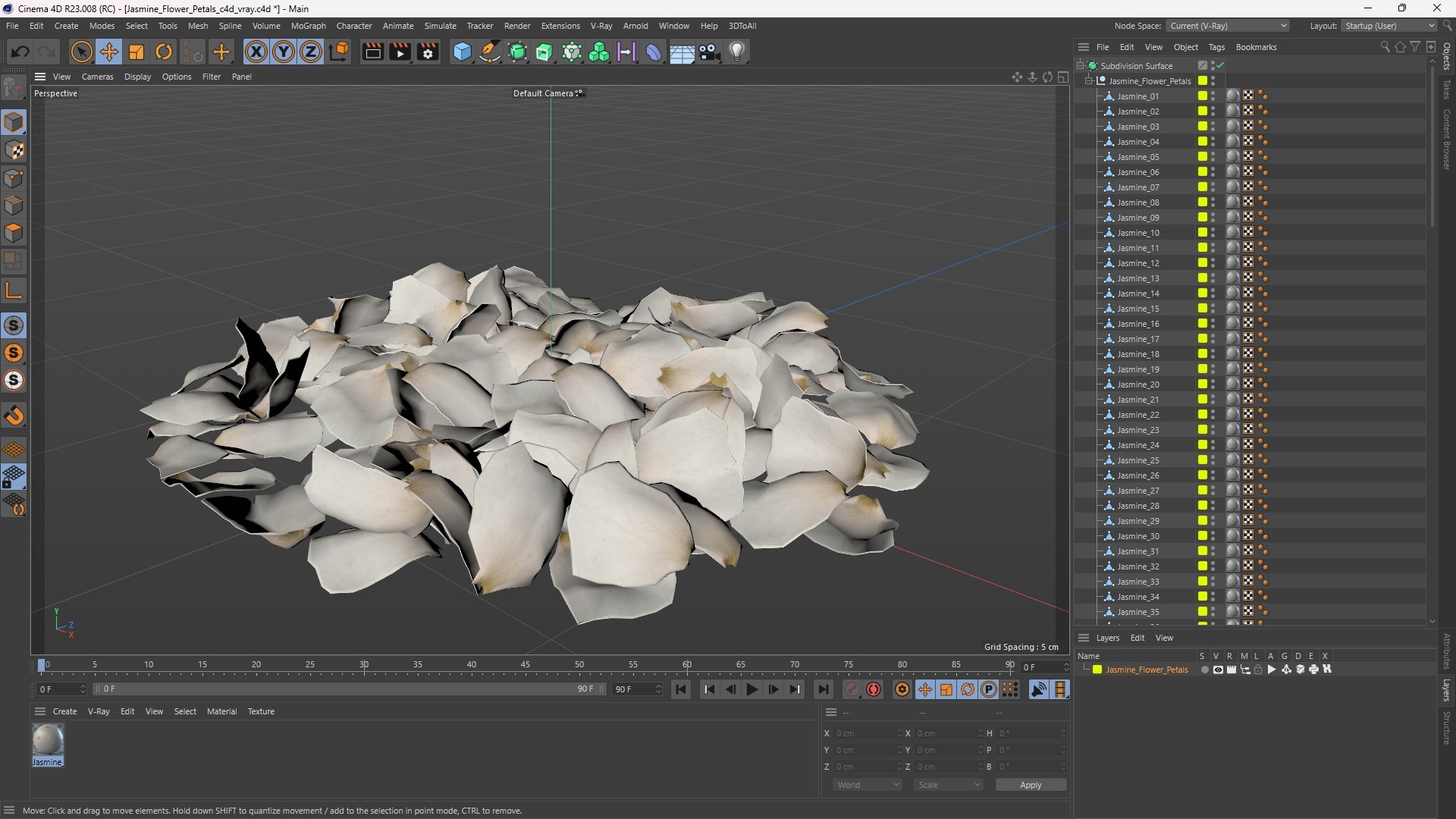Screen dimensions: 1456x819
Task: Click the Spline Pen tool icon
Action: click(x=490, y=52)
